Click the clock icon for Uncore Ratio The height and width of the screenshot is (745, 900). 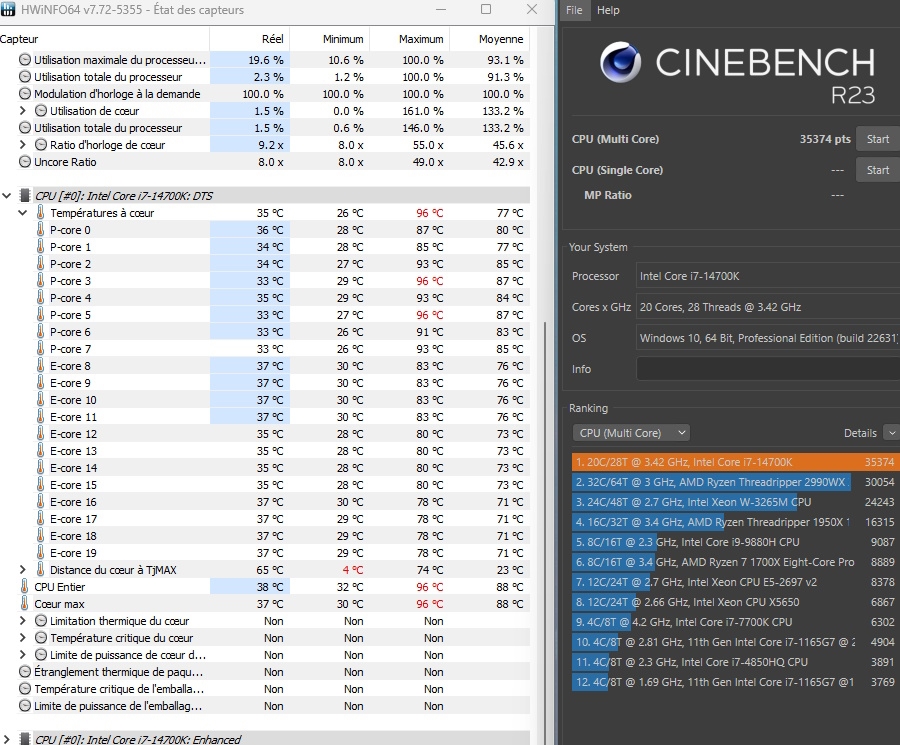click(25, 162)
